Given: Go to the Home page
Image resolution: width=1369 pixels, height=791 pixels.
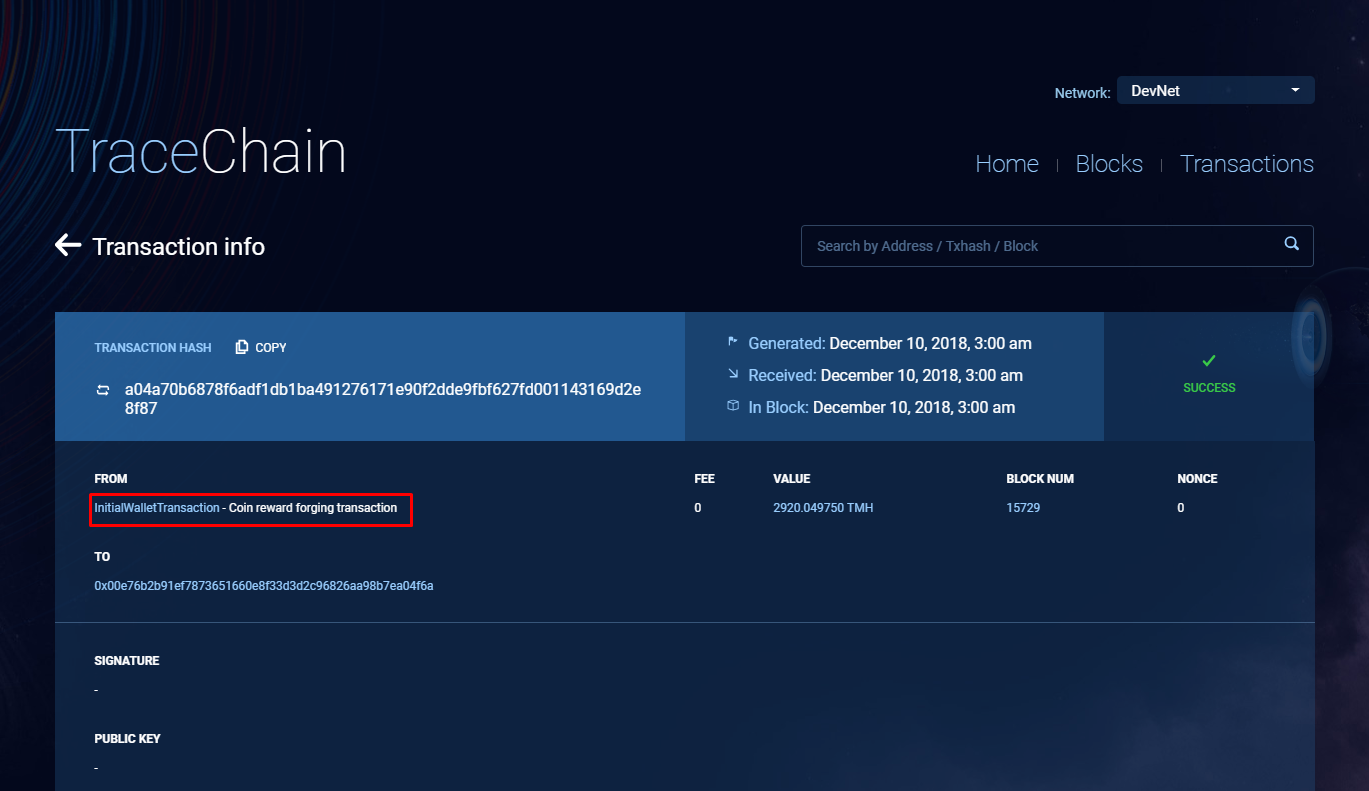Looking at the screenshot, I should (1007, 164).
